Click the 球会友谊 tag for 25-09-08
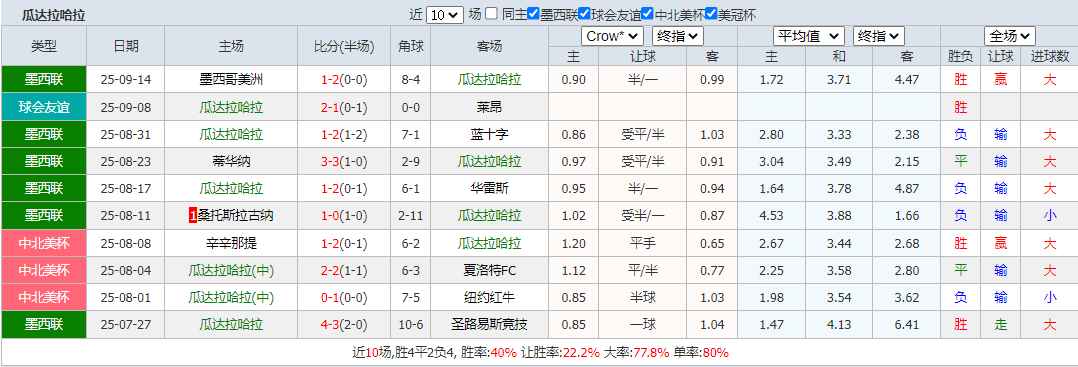The height and width of the screenshot is (367, 1078). click(x=44, y=107)
